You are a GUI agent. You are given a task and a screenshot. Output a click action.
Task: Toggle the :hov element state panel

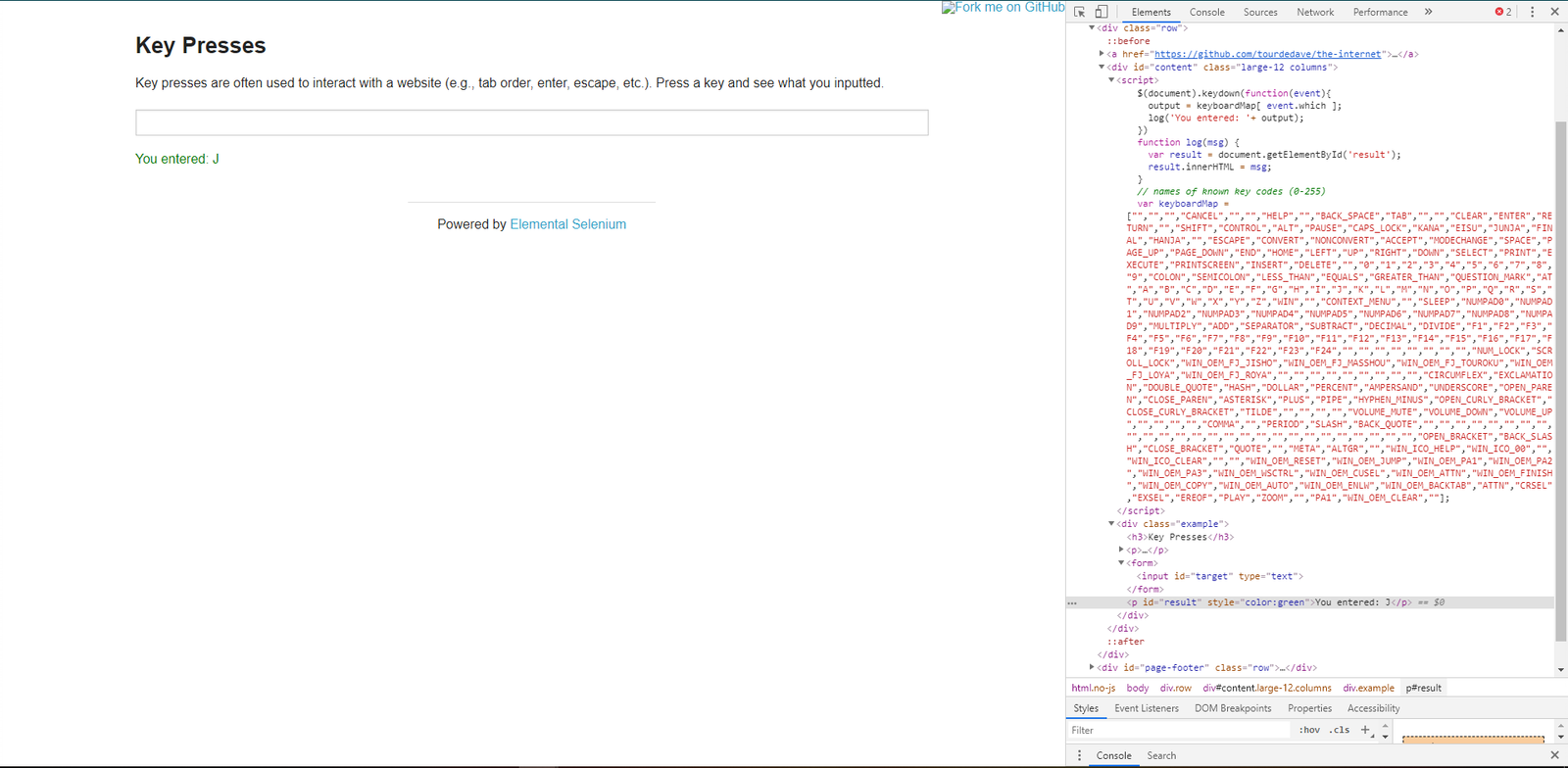coord(1309,730)
